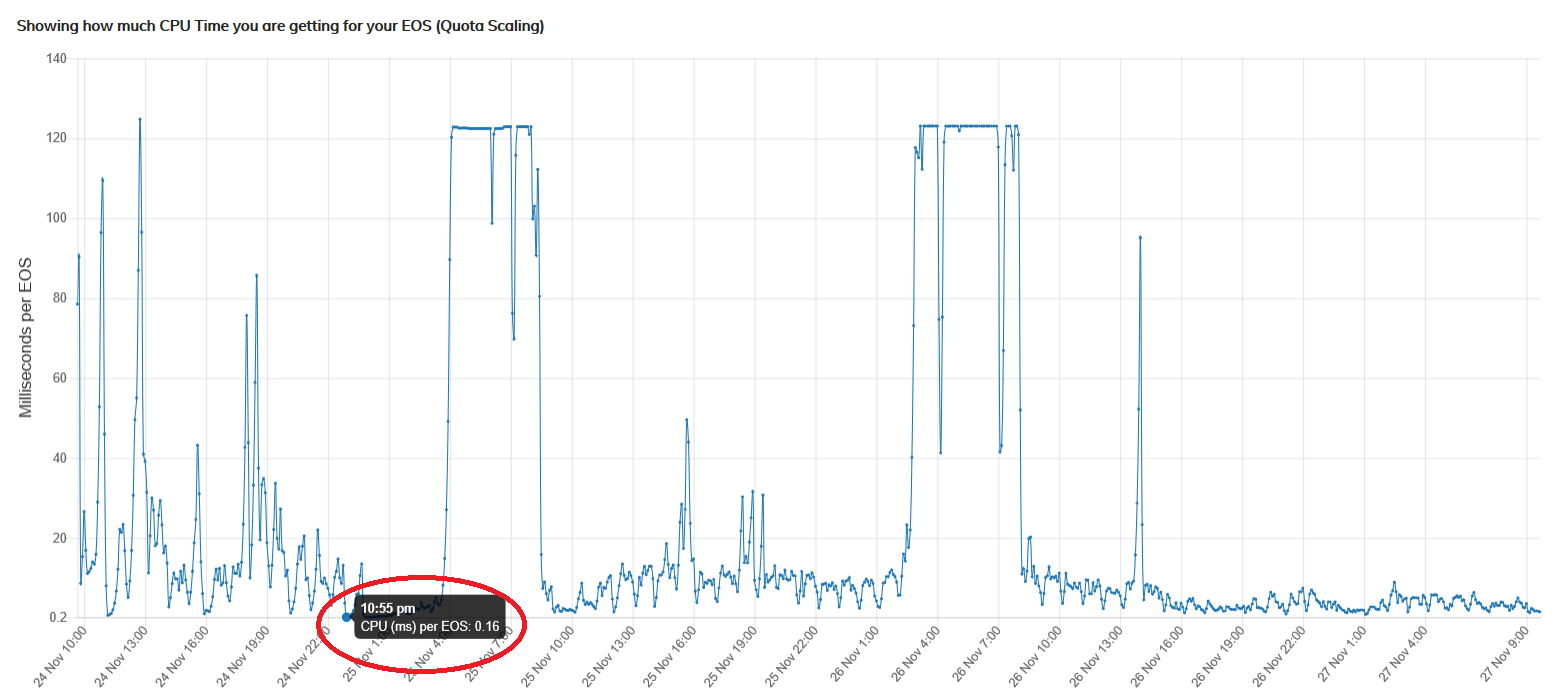1552x697 pixels.
Task: Click the 95 ms spike on 26 Nov afternoon
Action: (1140, 237)
